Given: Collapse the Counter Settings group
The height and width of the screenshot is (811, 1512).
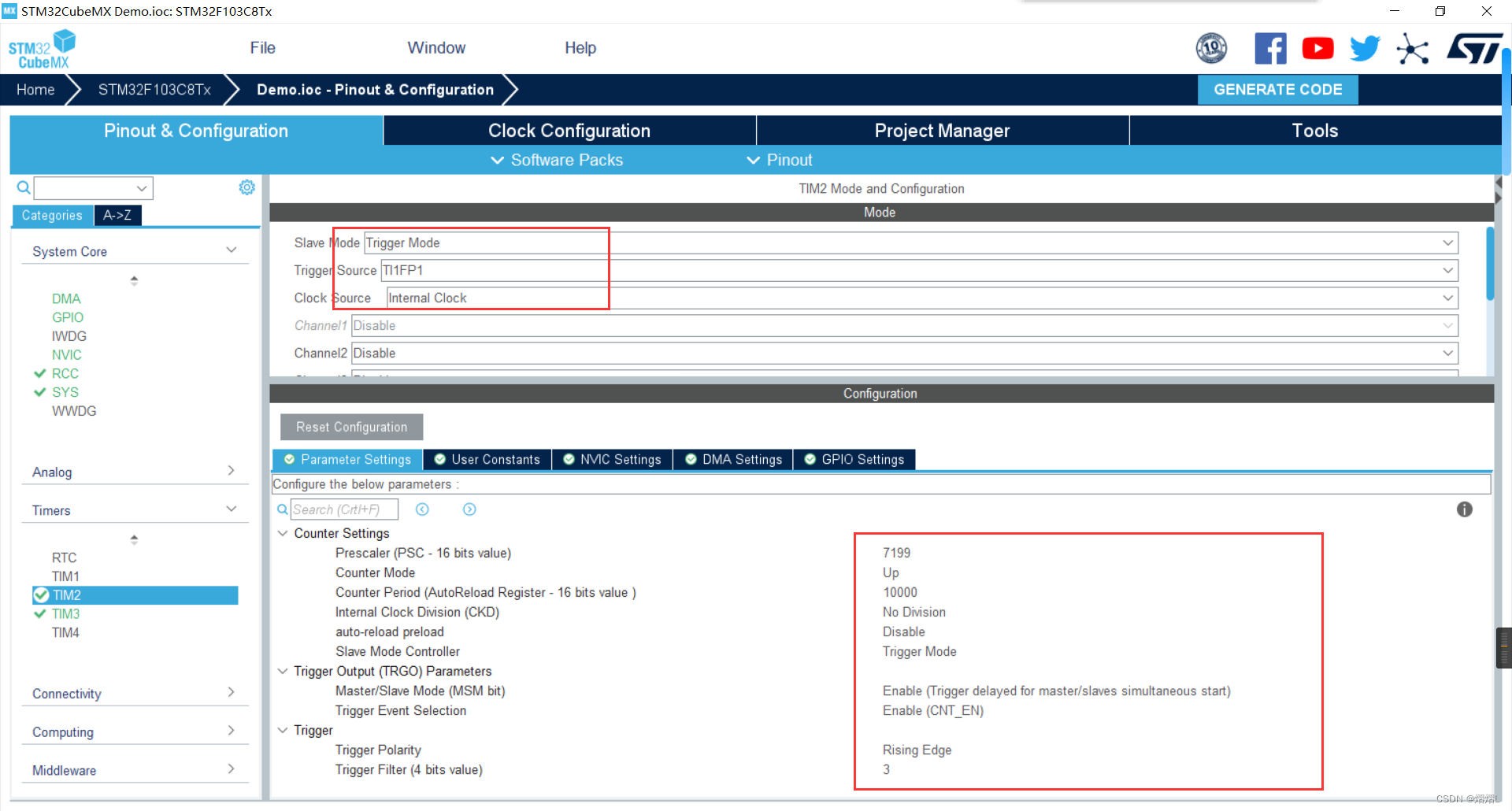Looking at the screenshot, I should 283,533.
